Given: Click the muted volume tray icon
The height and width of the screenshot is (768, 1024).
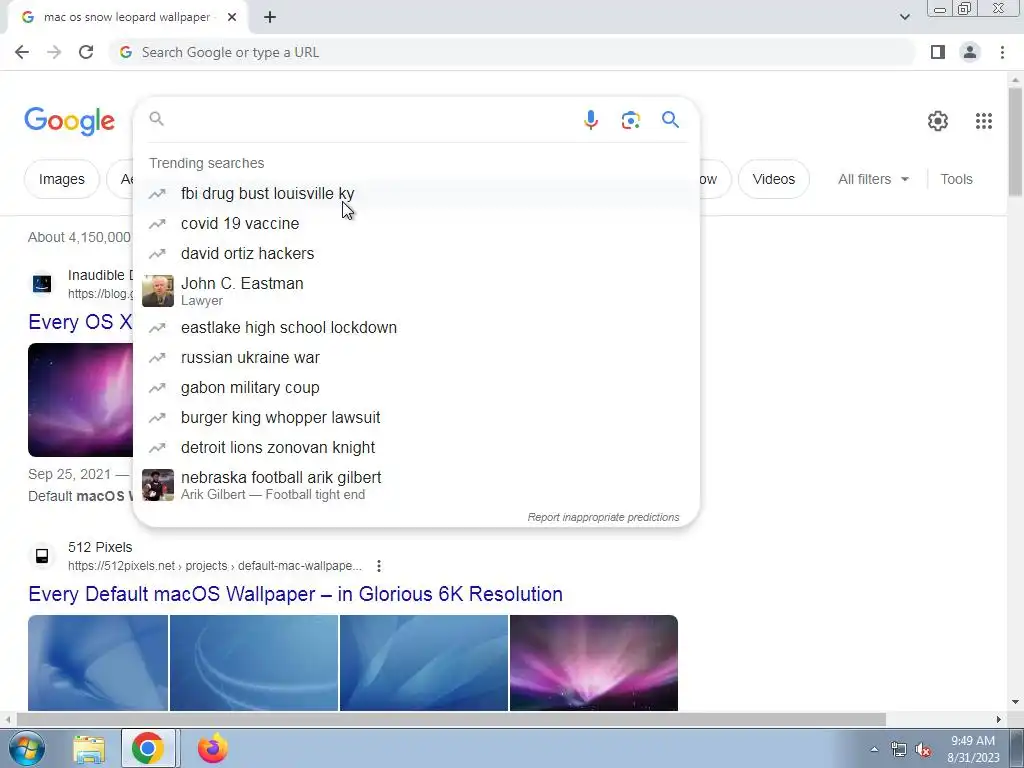Looking at the screenshot, I should click(923, 749).
